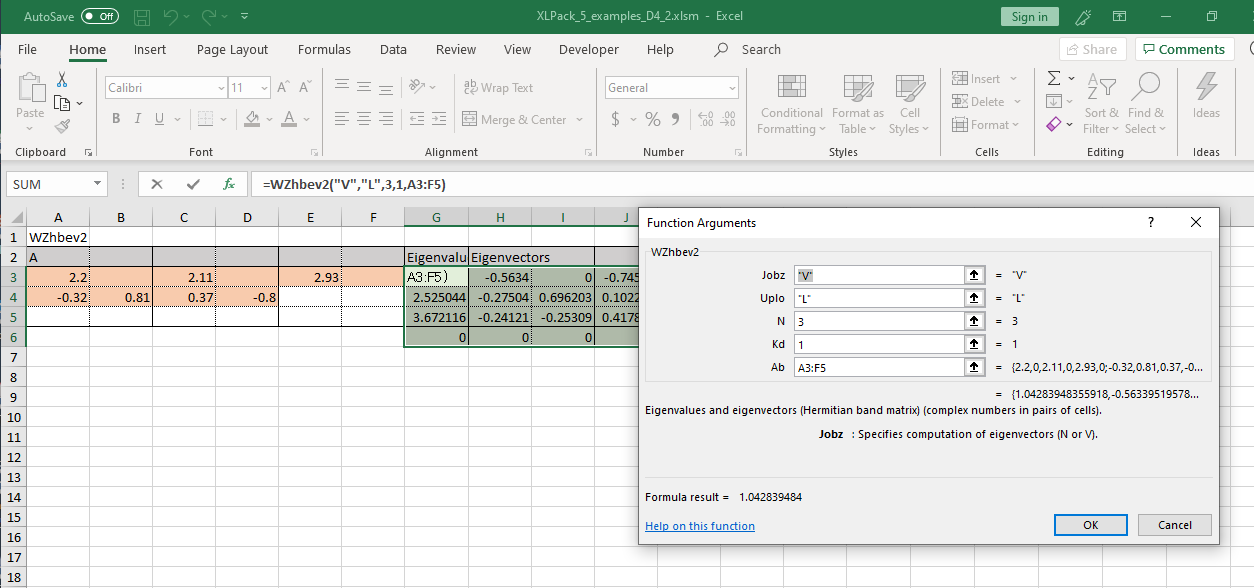The width and height of the screenshot is (1254, 588).
Task: Toggle the AutoSave switch
Action: pyautogui.click(x=99, y=16)
